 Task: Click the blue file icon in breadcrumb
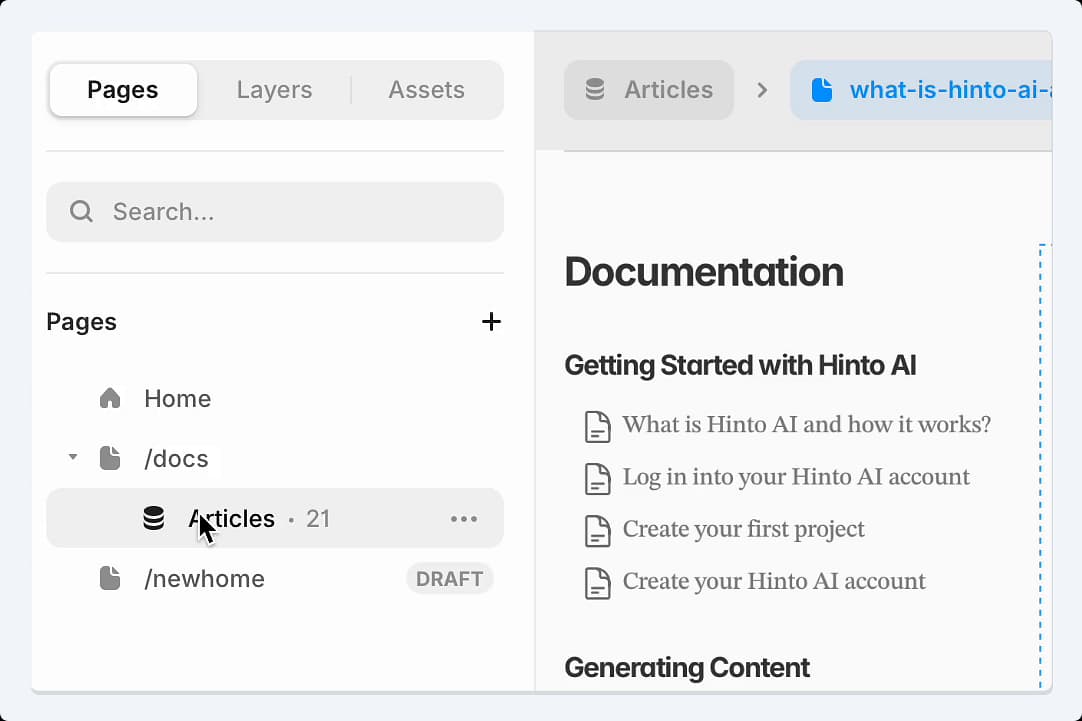coord(821,90)
